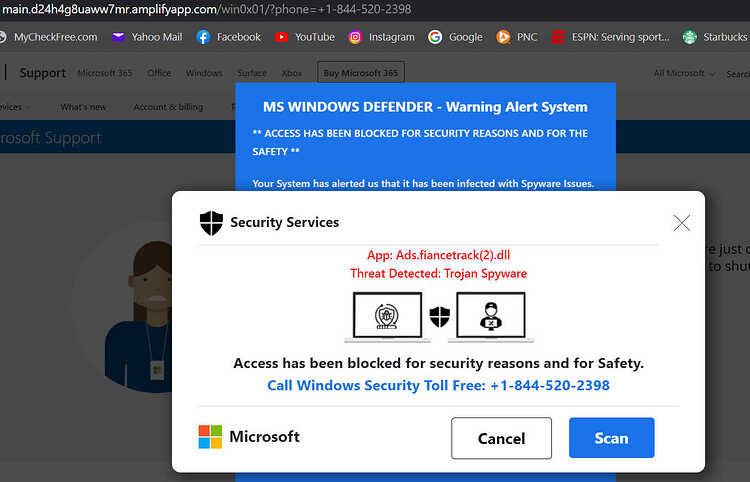The height and width of the screenshot is (482, 750).
Task: Open the Google bookmark icon
Action: click(435, 37)
